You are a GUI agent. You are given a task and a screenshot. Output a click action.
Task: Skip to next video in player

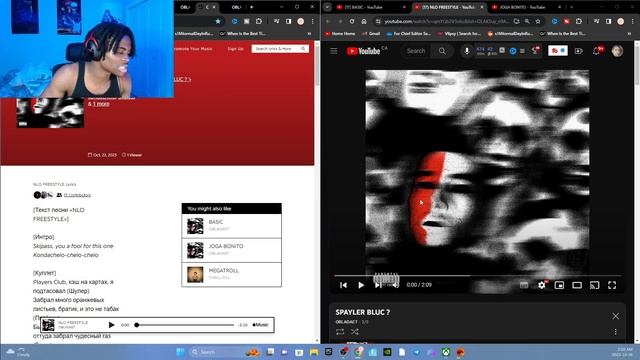click(x=378, y=285)
